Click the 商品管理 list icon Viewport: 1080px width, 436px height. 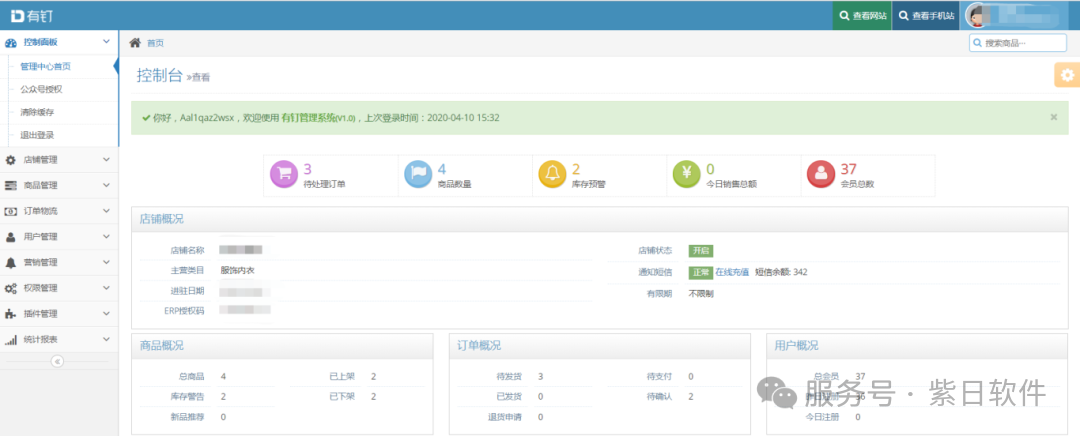10,185
